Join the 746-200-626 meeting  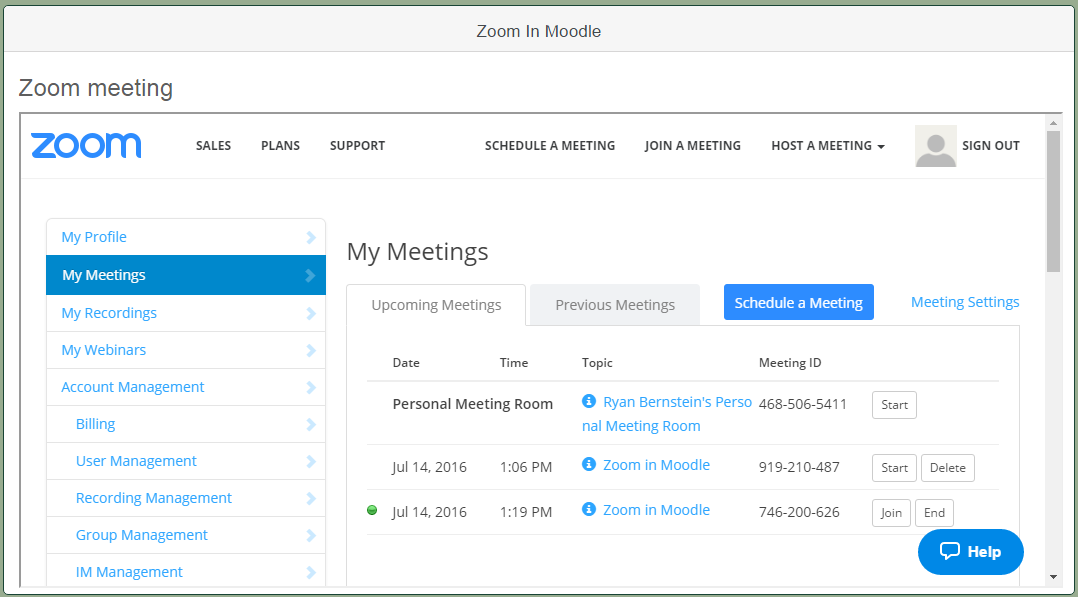[x=891, y=513]
